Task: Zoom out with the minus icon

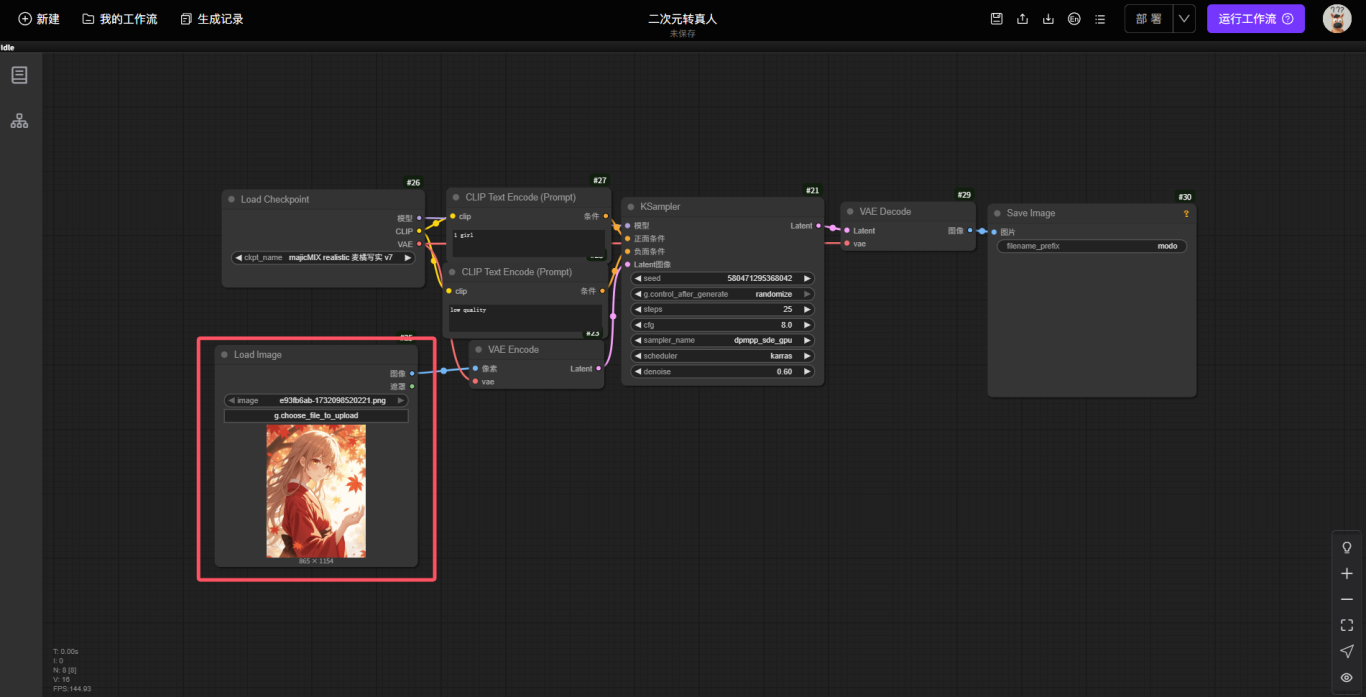Action: coord(1347,599)
